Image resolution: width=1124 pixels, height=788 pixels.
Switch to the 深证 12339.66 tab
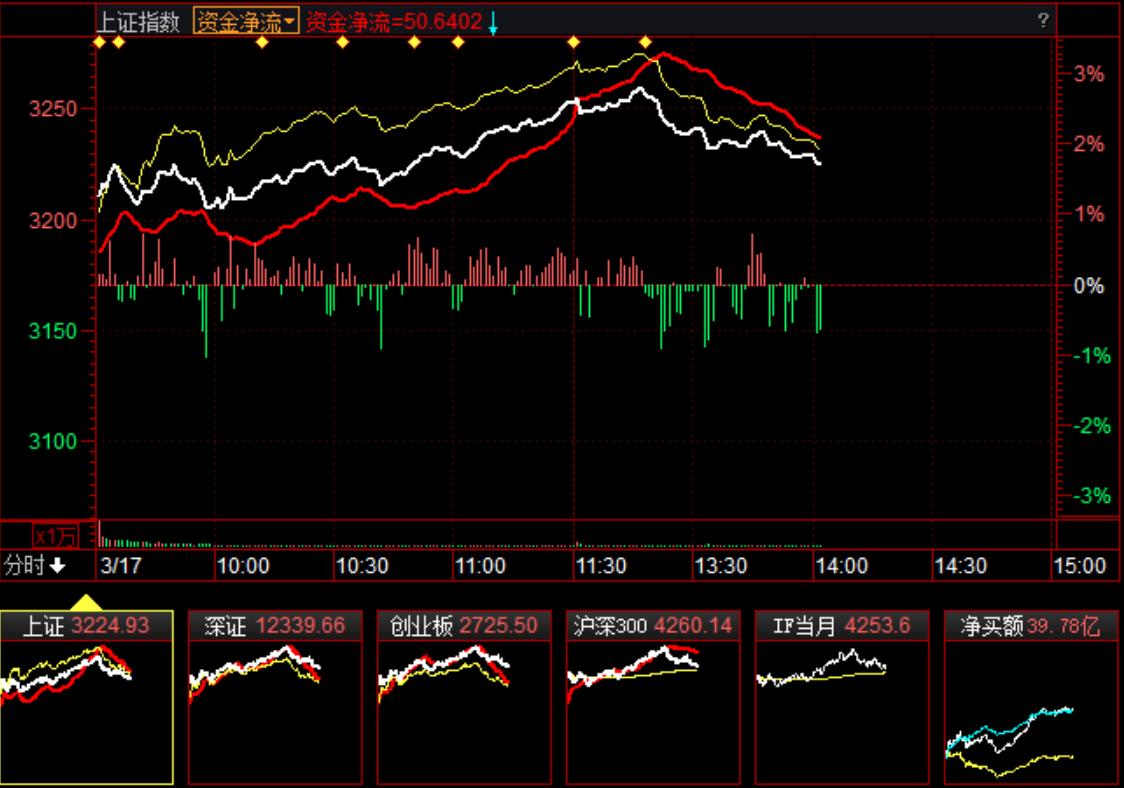click(275, 626)
